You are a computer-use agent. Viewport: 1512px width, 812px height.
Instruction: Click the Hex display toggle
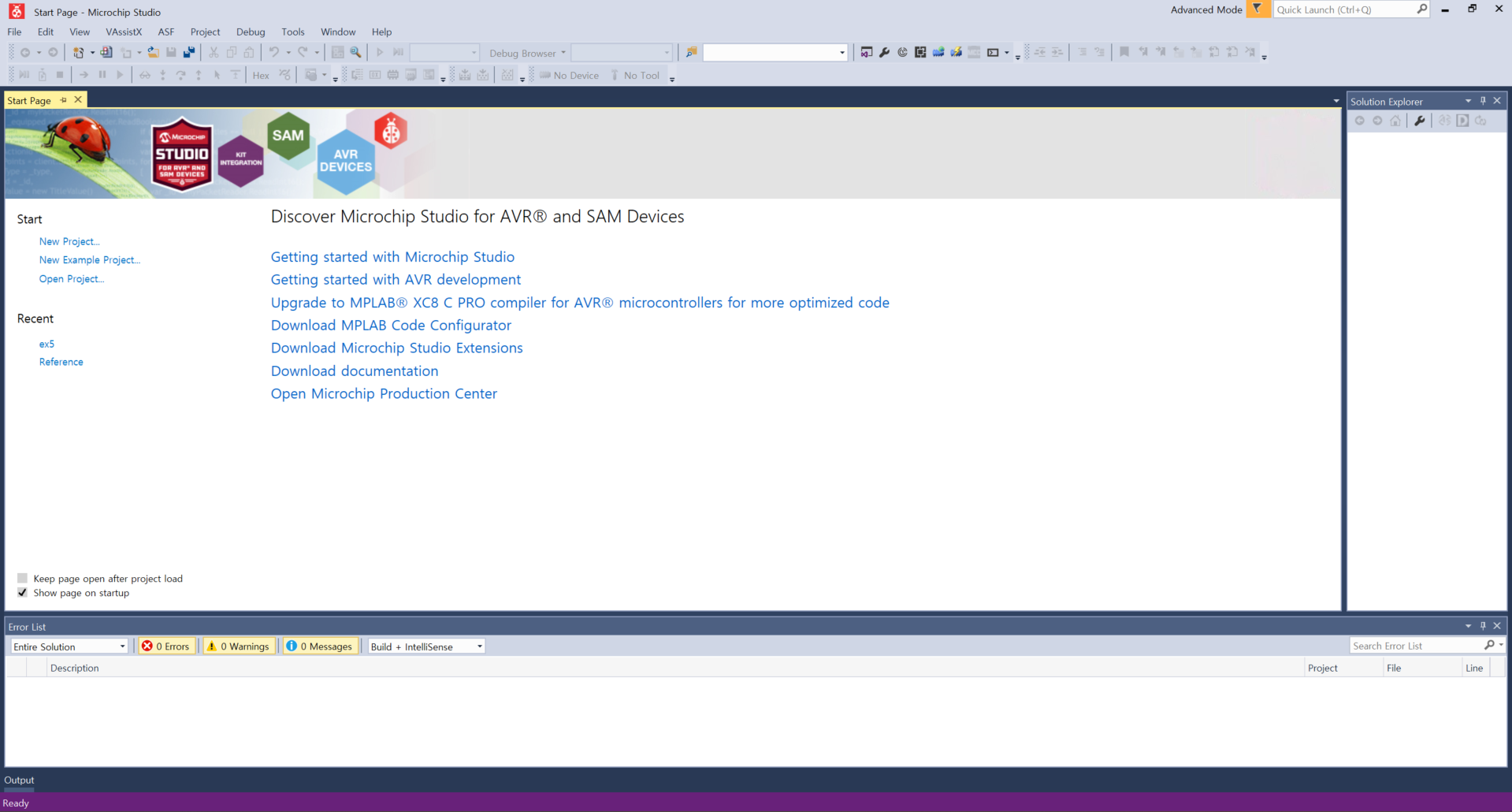click(261, 76)
